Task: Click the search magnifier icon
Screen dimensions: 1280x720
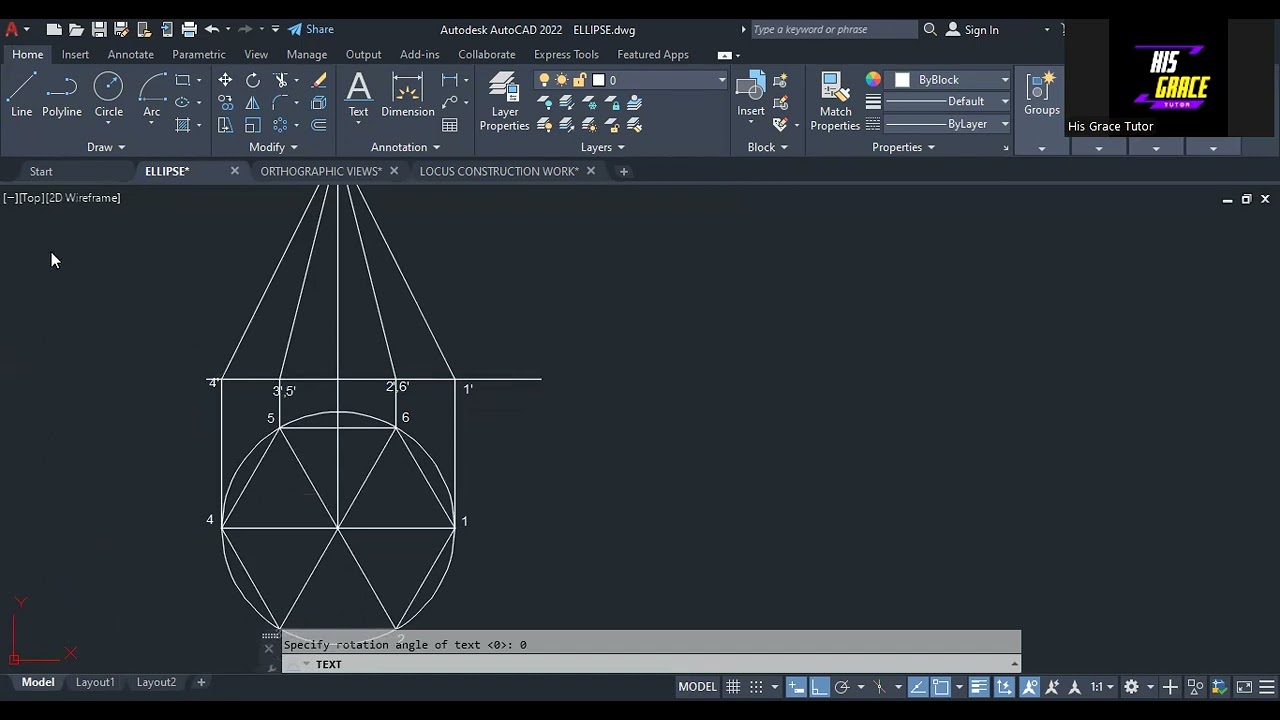Action: (x=930, y=30)
